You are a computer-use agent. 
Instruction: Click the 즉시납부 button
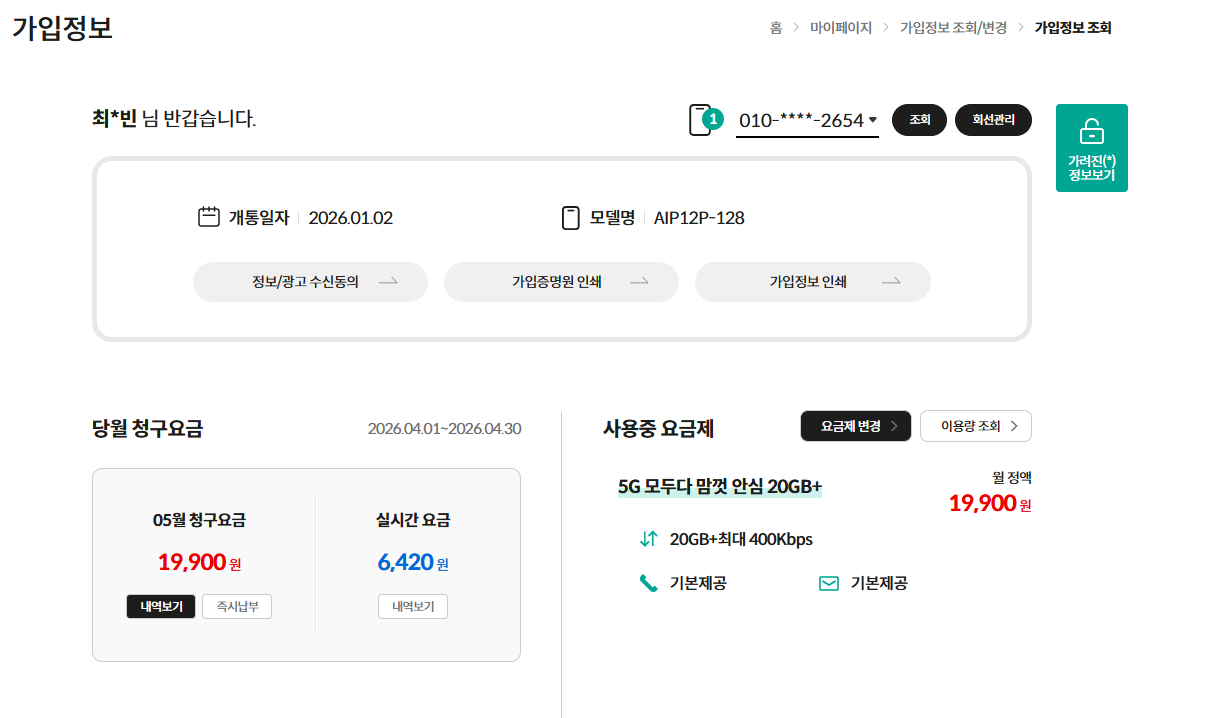(x=237, y=606)
